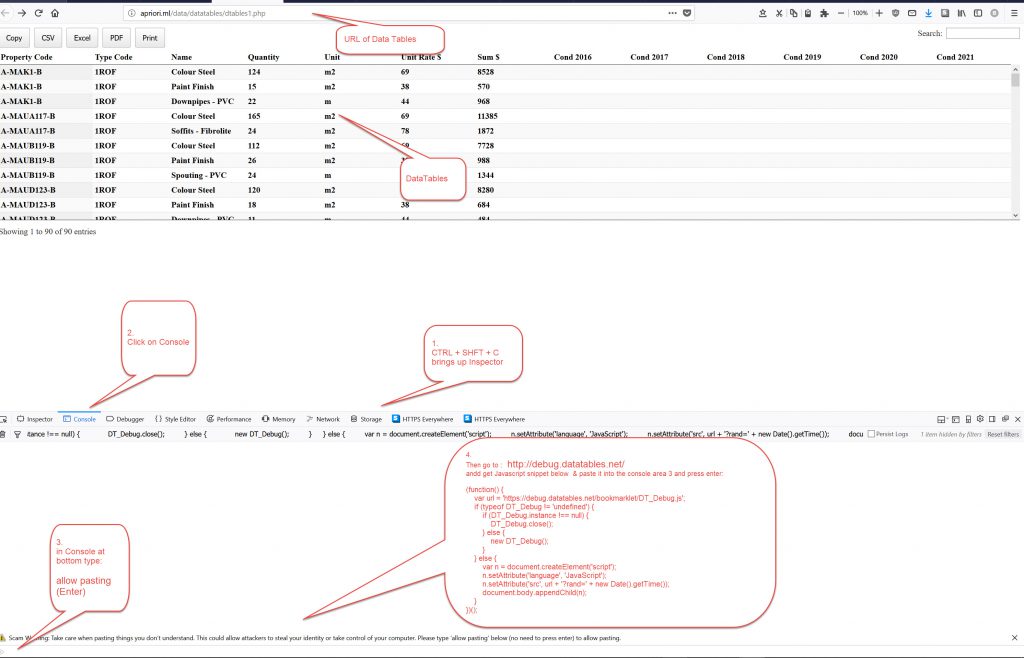Export table using the CSV button
Viewport: 1024px width, 658px height.
tap(48, 38)
